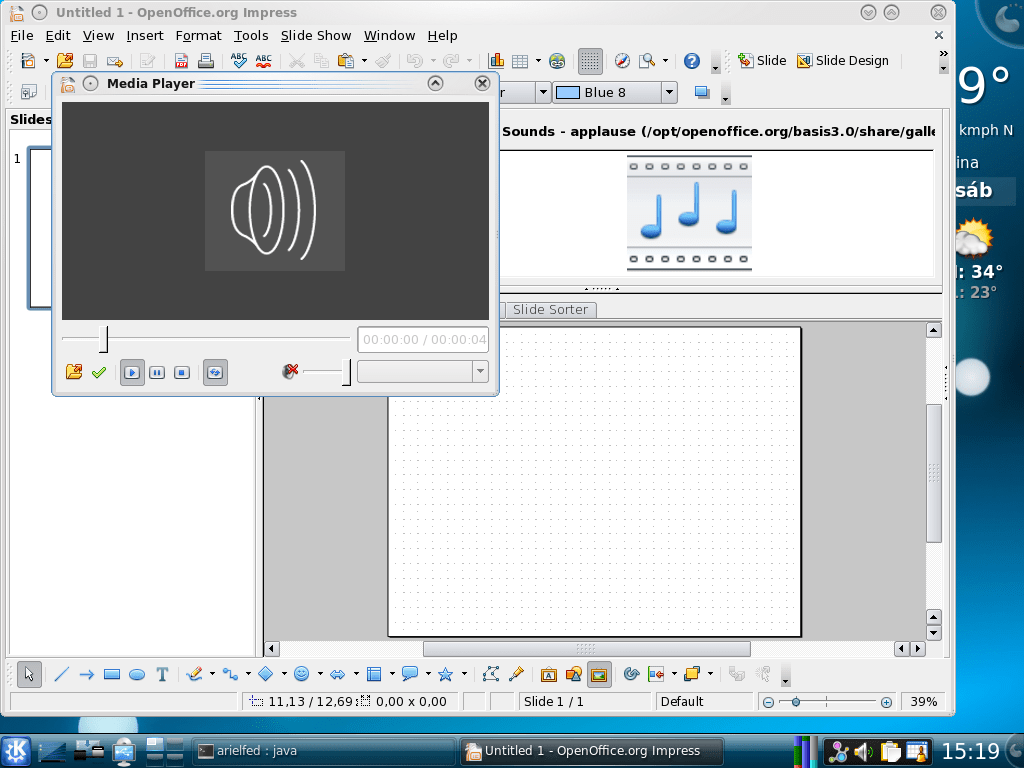Mute audio in the Media Player
Screen dimensions: 1024x768
point(289,371)
